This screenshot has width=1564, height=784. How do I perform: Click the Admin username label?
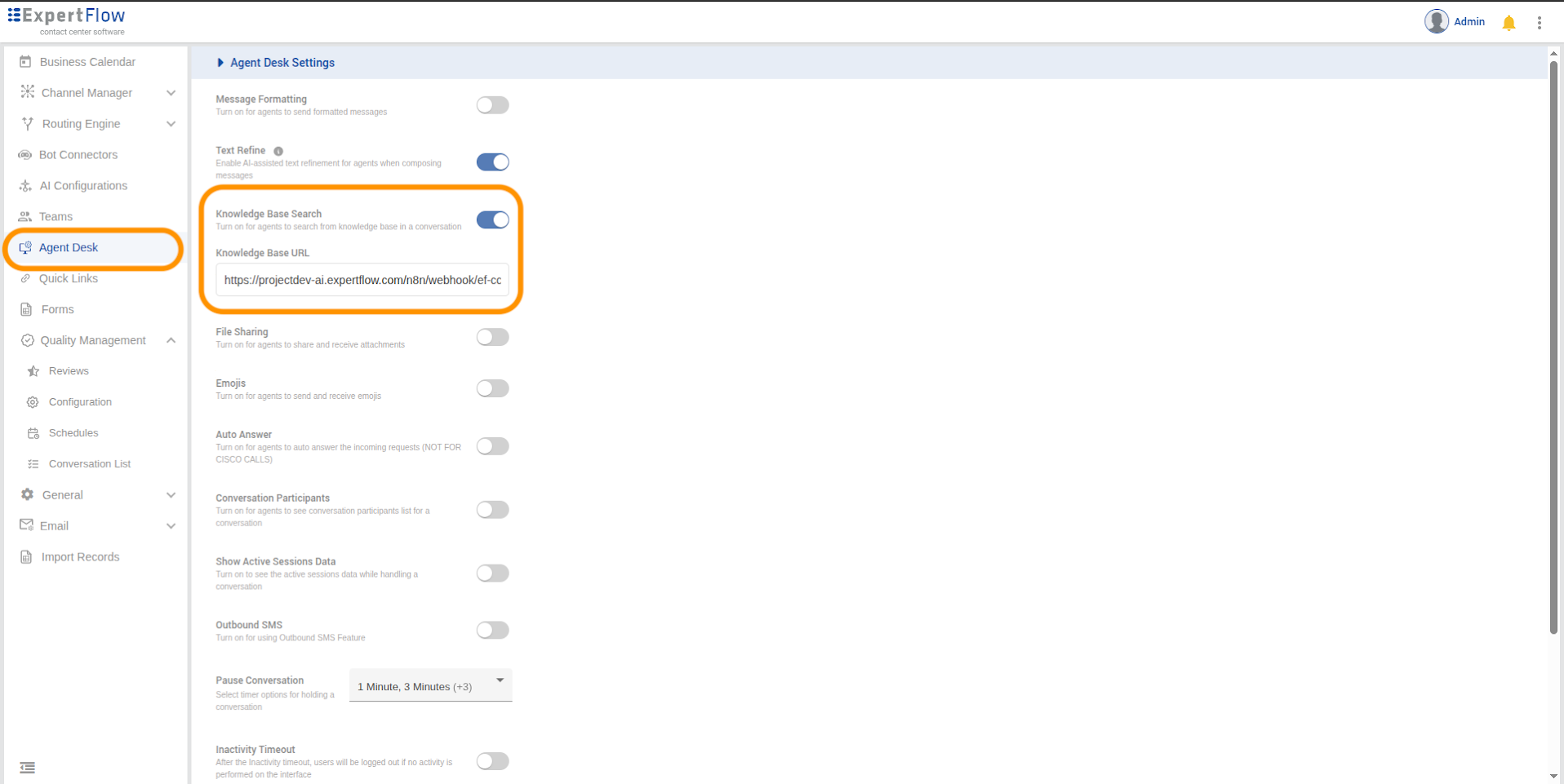point(1469,22)
